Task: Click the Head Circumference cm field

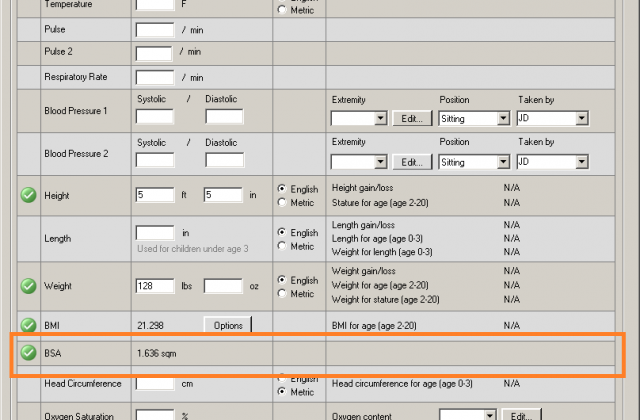Action: [154, 383]
